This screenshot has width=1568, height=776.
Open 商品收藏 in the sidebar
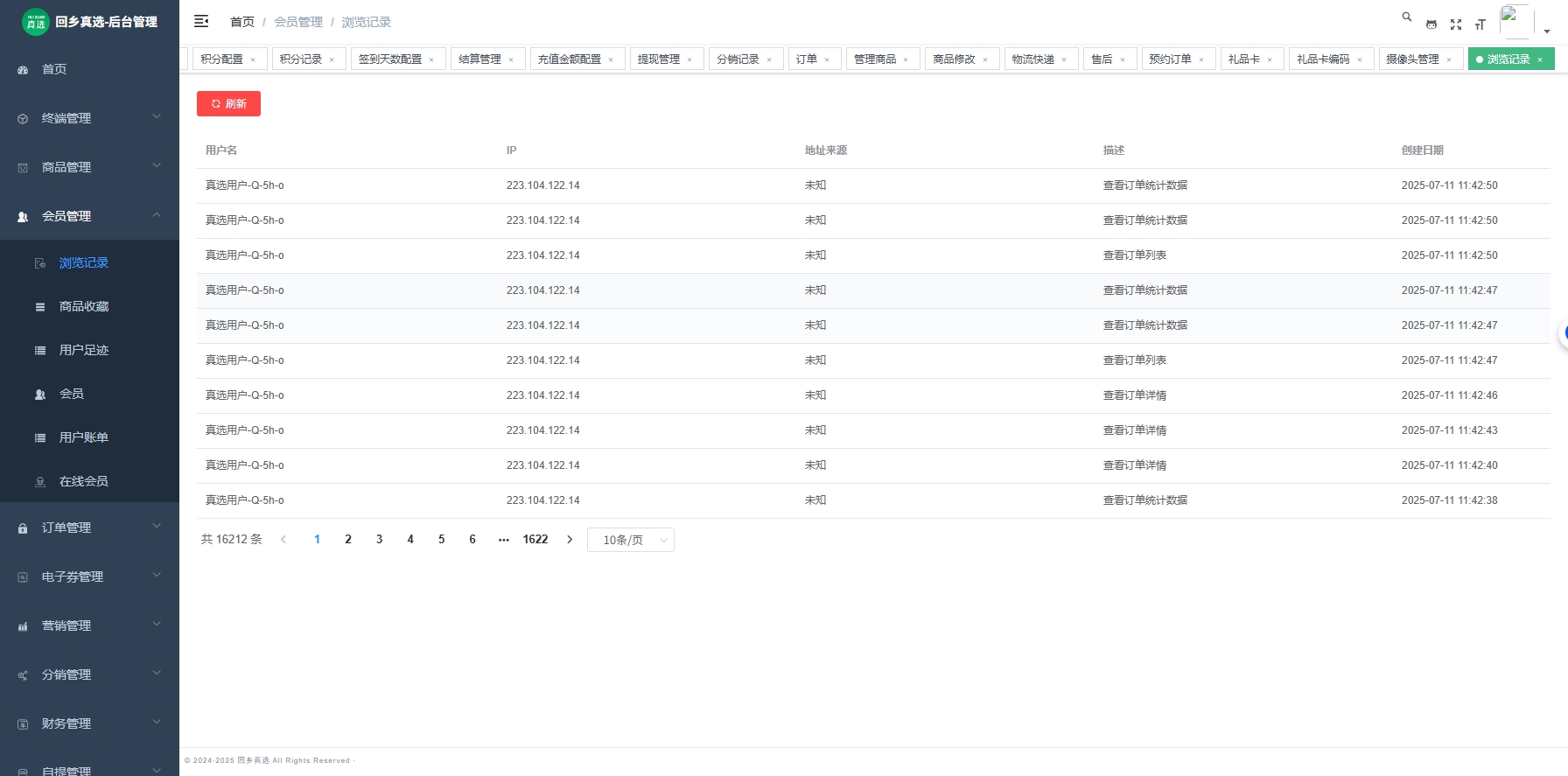(84, 306)
